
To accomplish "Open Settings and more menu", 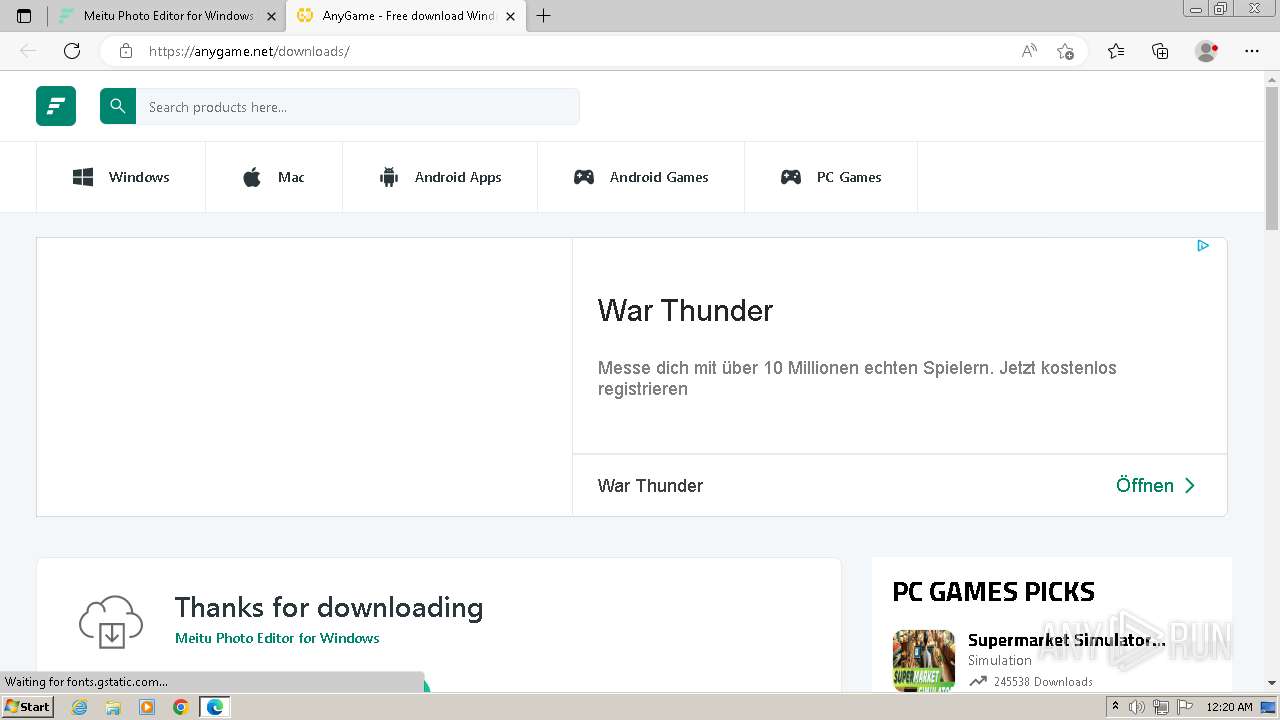I will [1252, 51].
